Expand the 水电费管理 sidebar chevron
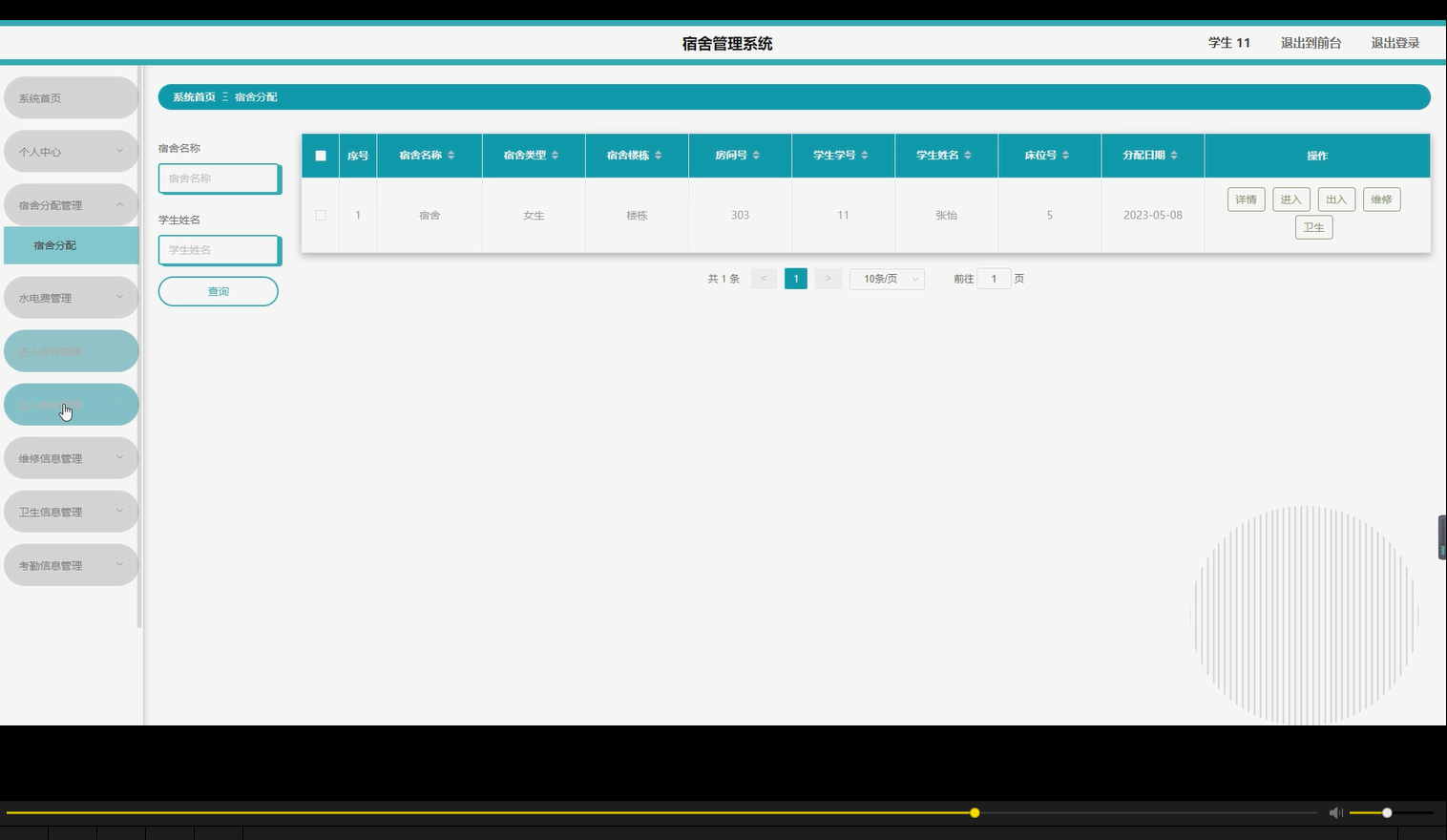Screen dimensions: 1447x840 [x=119, y=297]
